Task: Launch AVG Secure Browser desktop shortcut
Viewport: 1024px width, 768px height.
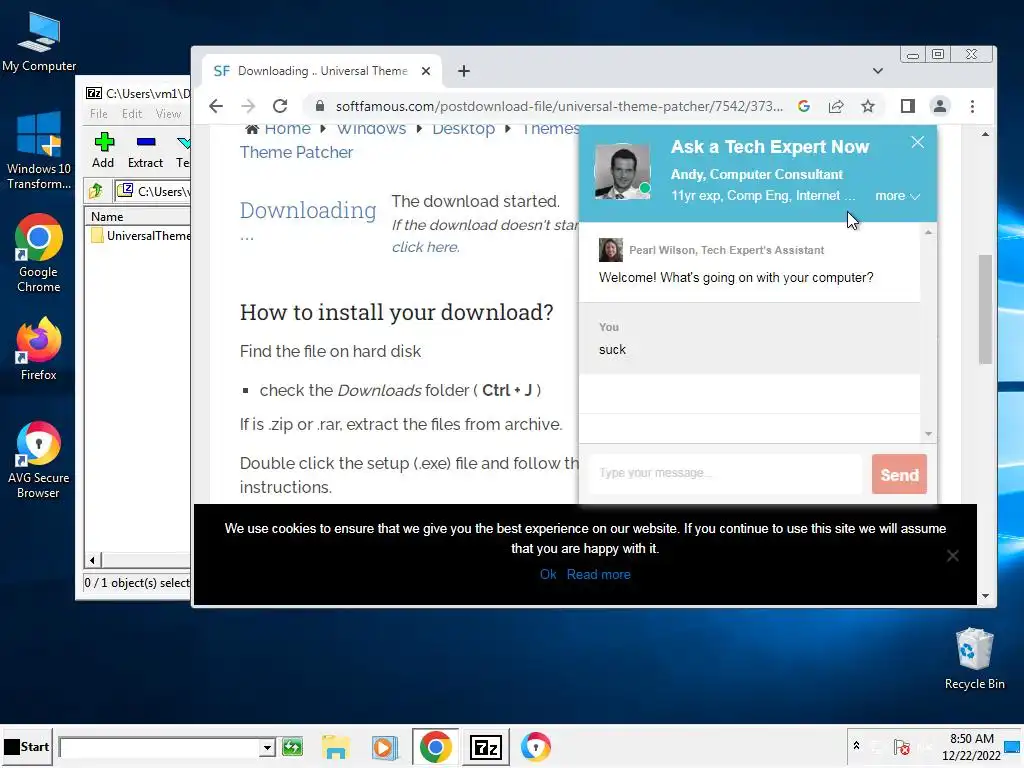Action: 39,460
